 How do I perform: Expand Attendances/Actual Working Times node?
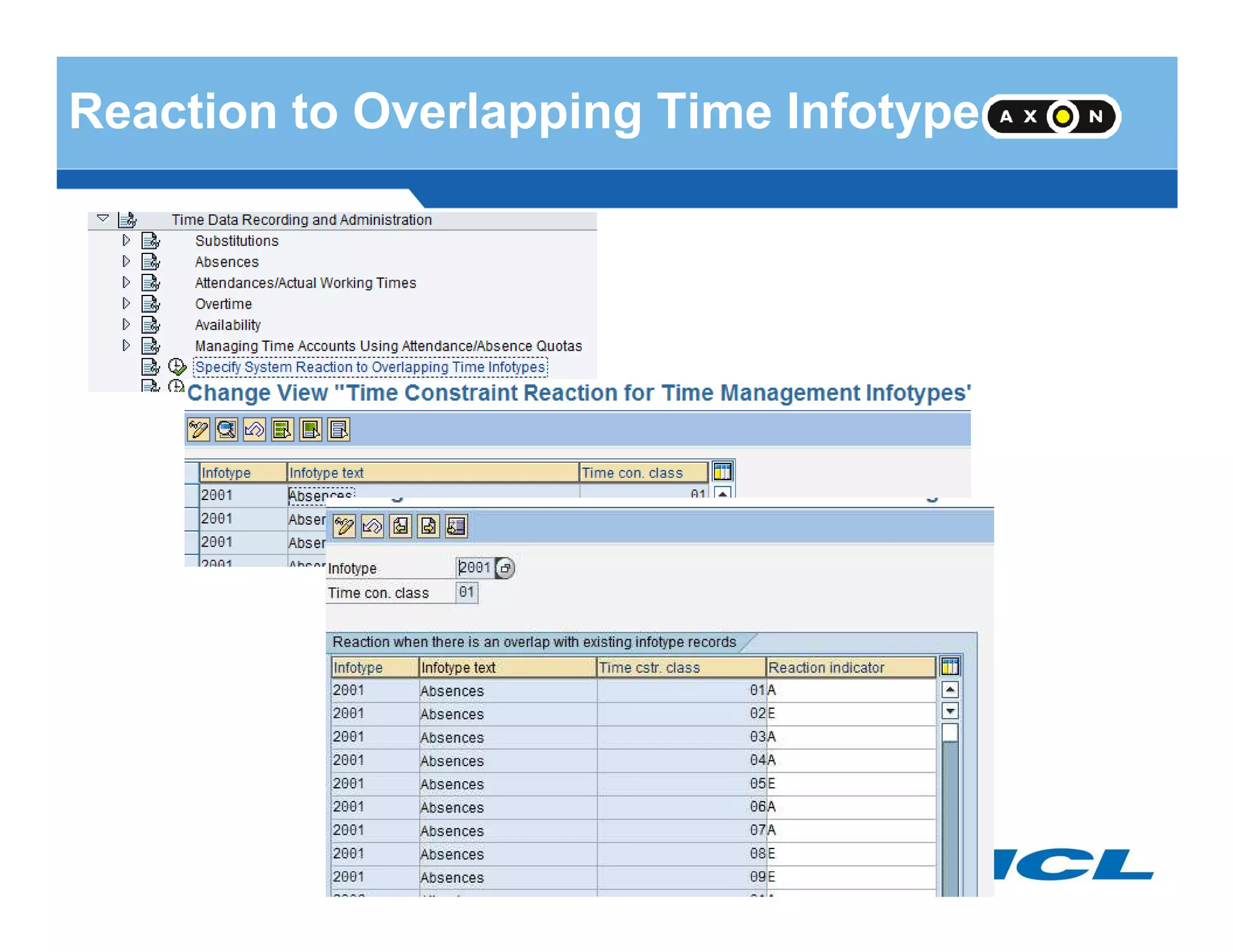pos(126,282)
